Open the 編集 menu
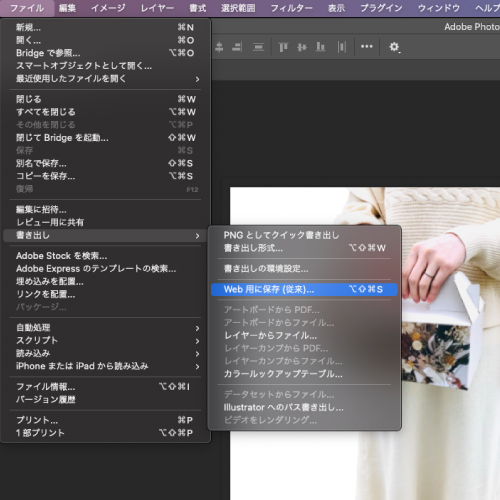 [67, 8]
